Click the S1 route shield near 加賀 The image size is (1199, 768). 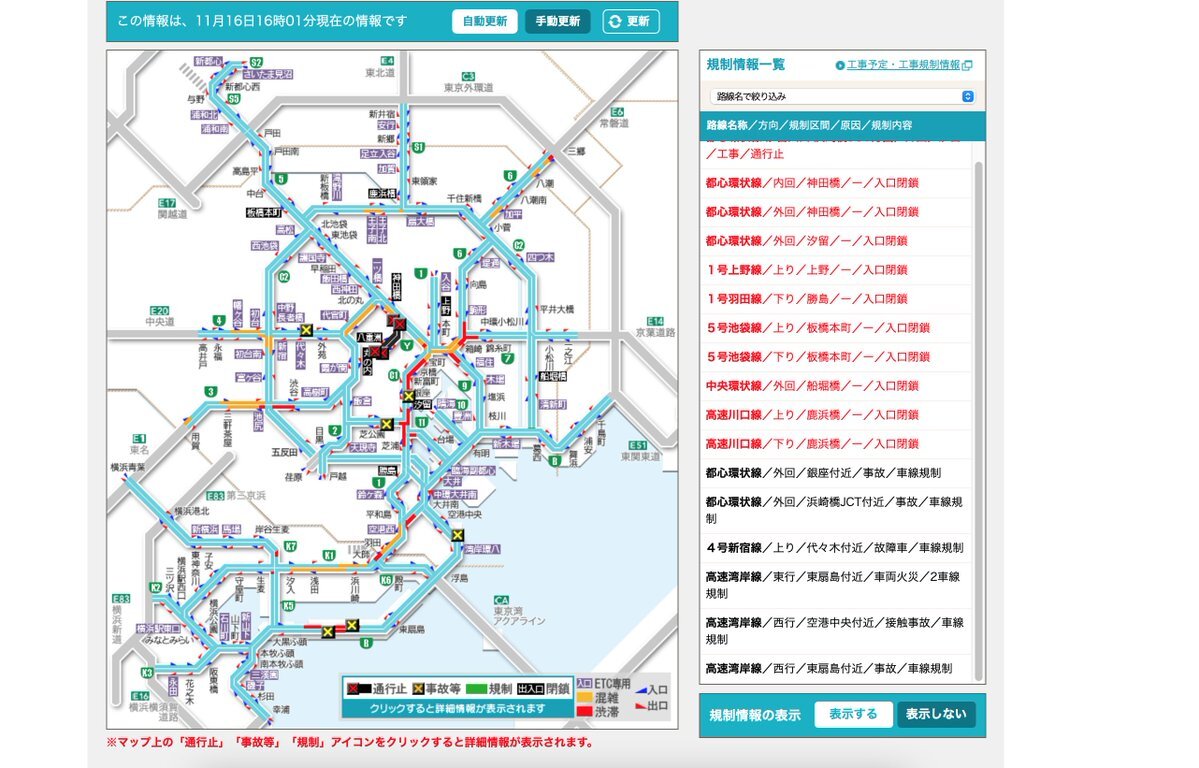coord(418,147)
